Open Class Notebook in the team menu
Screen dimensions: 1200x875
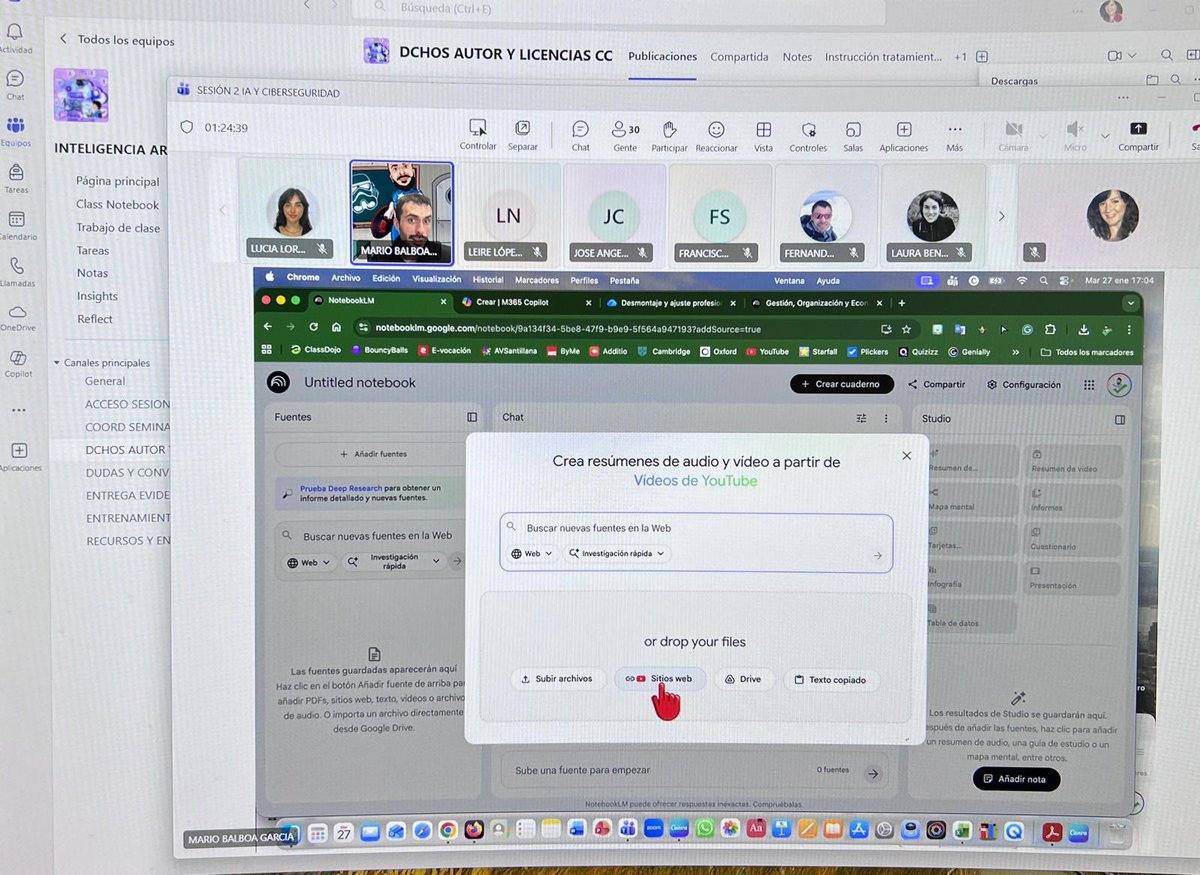coord(117,204)
